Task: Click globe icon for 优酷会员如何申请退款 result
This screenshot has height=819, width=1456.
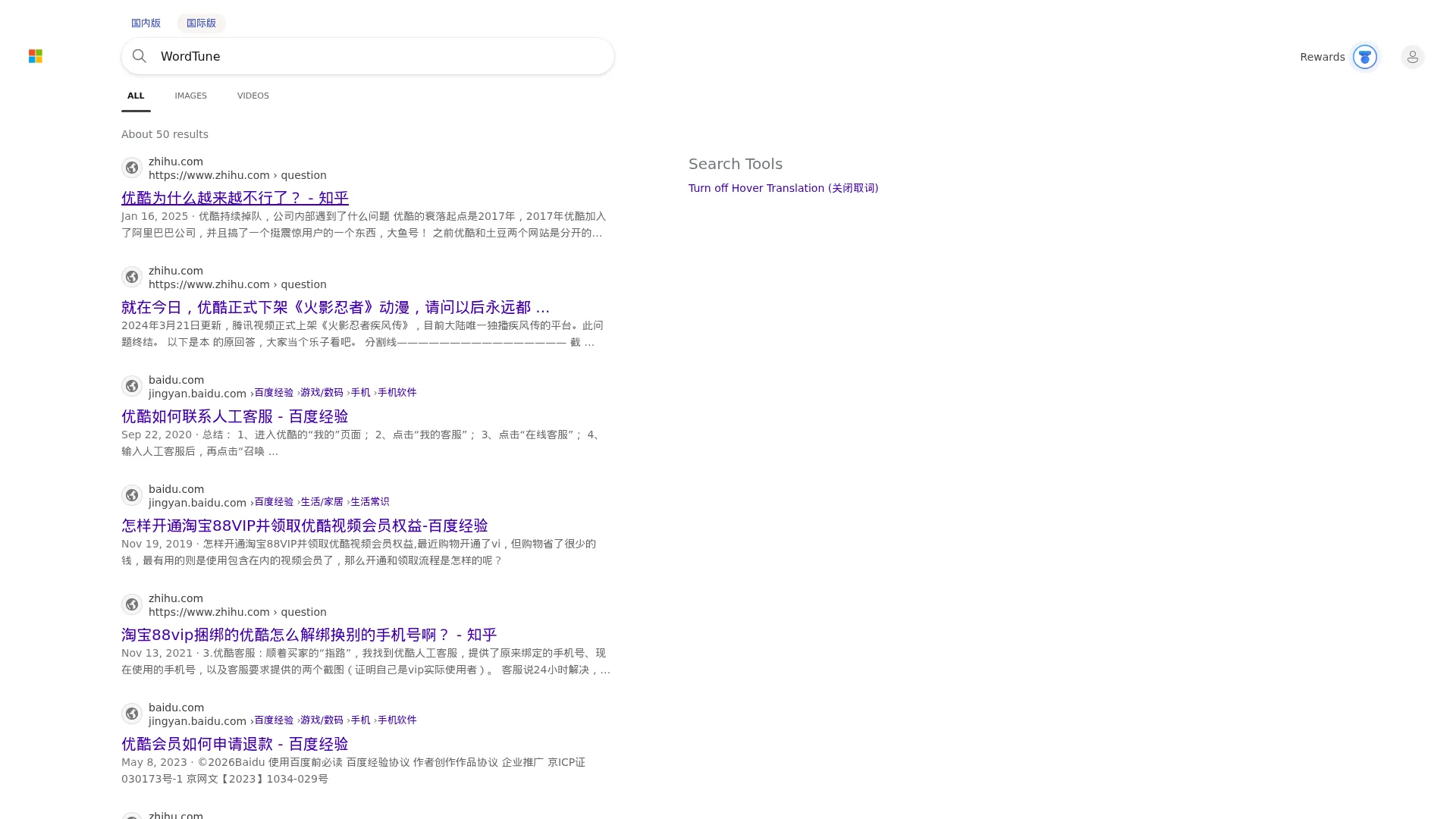Action: (x=132, y=714)
